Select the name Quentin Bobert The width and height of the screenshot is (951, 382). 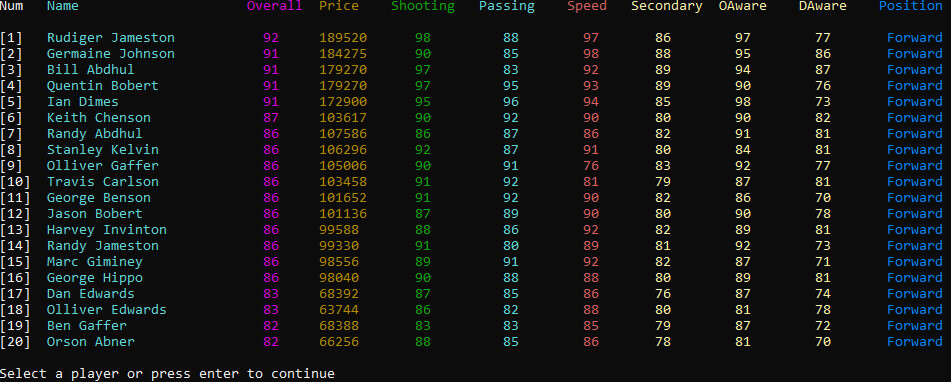102,85
